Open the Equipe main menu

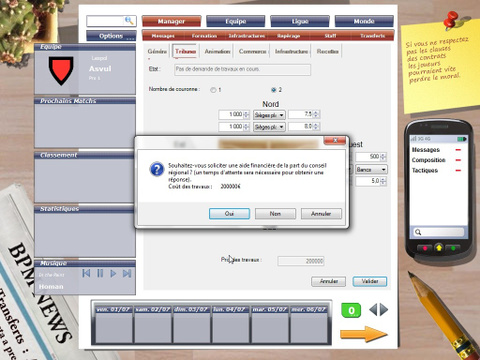click(236, 21)
